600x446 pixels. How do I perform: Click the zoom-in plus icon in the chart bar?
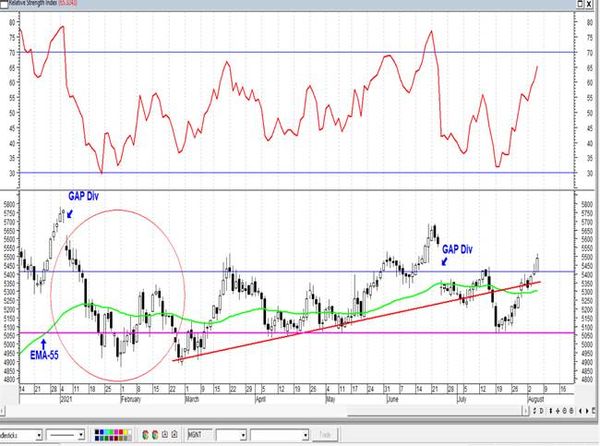(x=558, y=411)
